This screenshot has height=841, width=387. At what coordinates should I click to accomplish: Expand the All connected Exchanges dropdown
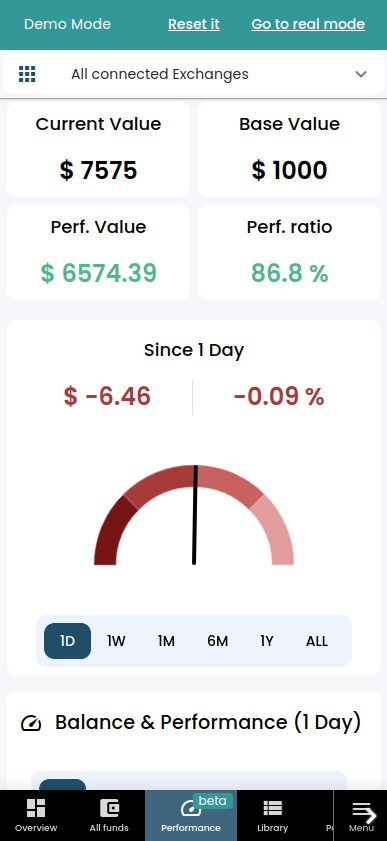pyautogui.click(x=194, y=74)
